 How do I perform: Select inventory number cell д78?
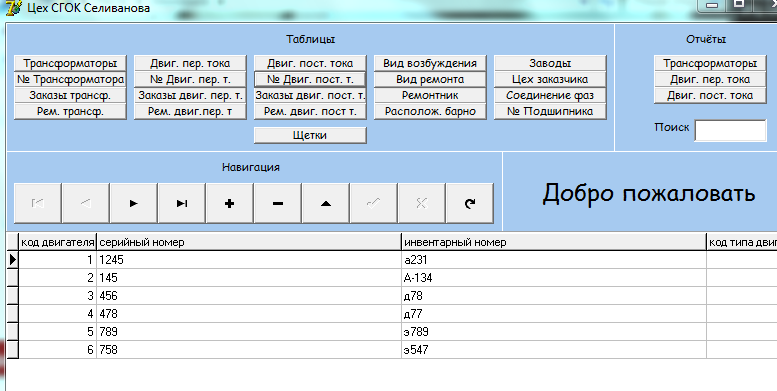tap(554, 296)
